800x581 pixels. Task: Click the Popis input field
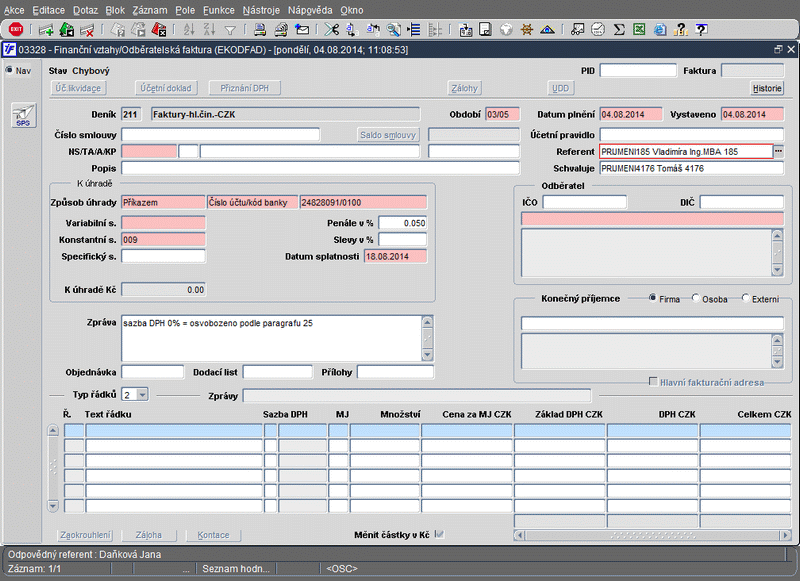click(x=320, y=168)
